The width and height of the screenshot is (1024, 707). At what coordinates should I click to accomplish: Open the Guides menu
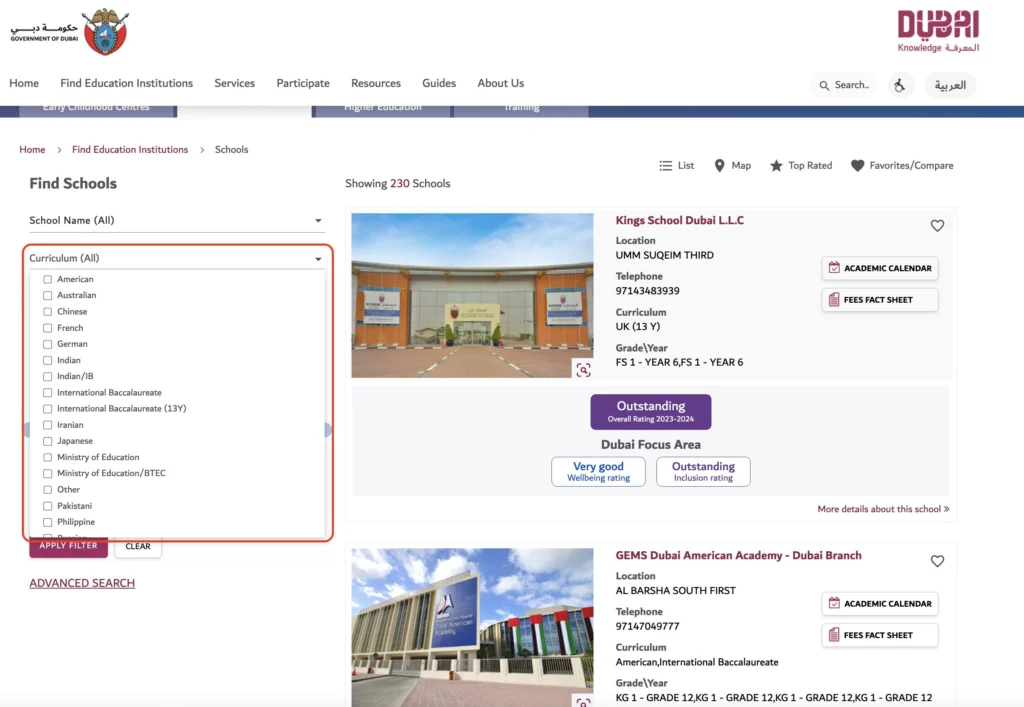coord(439,84)
